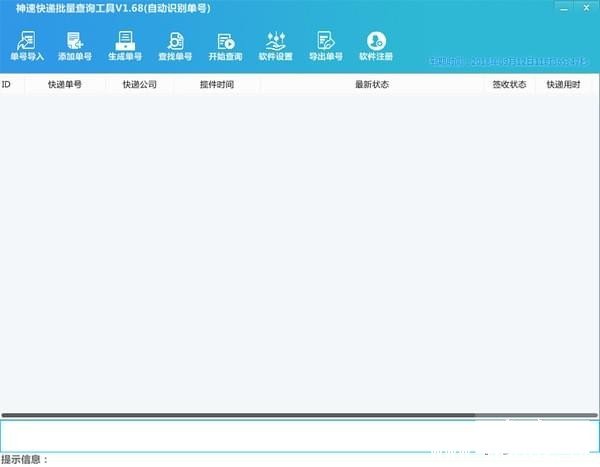Sort by 快递单号 column header
This screenshot has height=467, width=600.
click(x=64, y=85)
